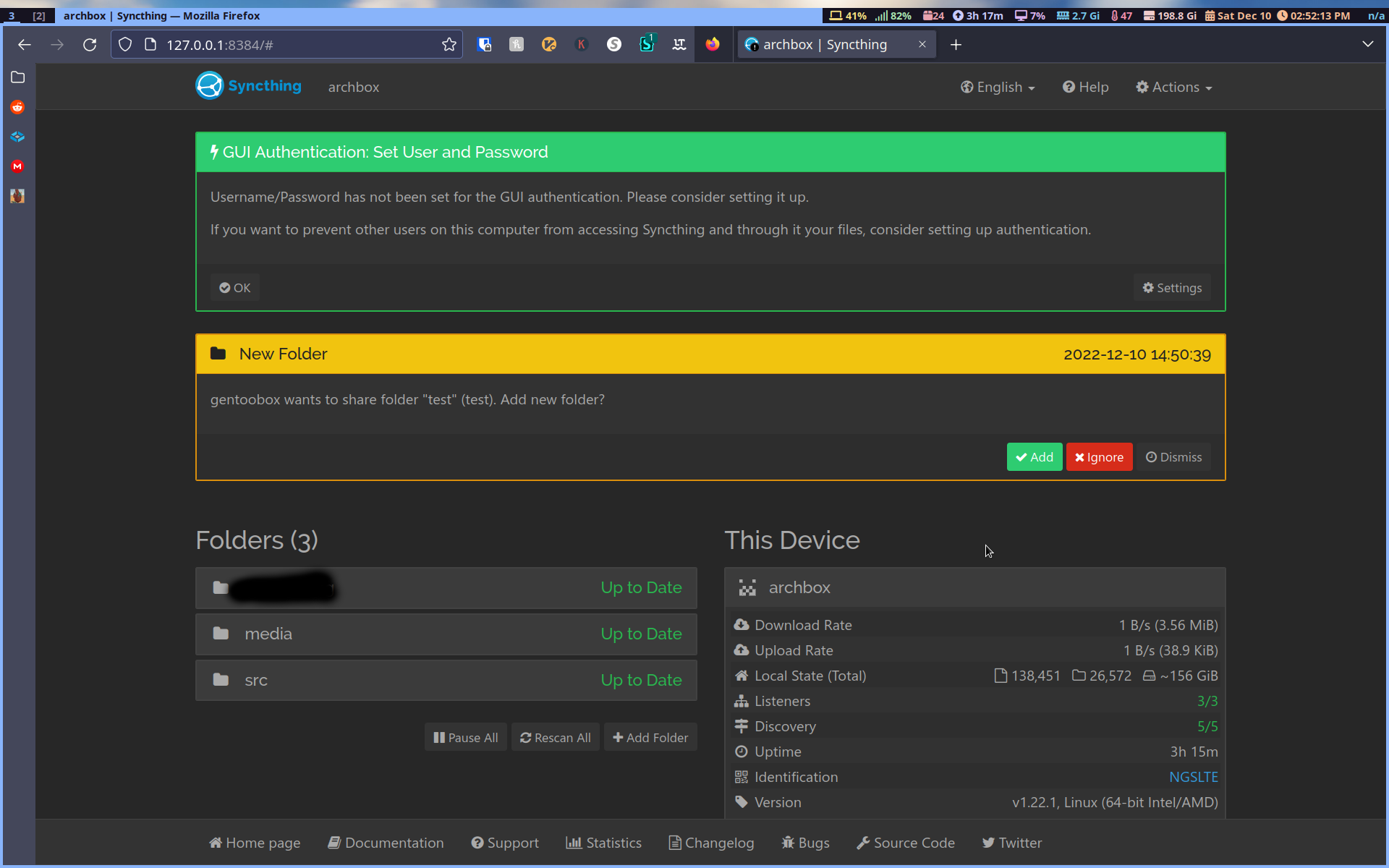Click the Identification label icon
This screenshot has height=868, width=1389.
(x=741, y=777)
